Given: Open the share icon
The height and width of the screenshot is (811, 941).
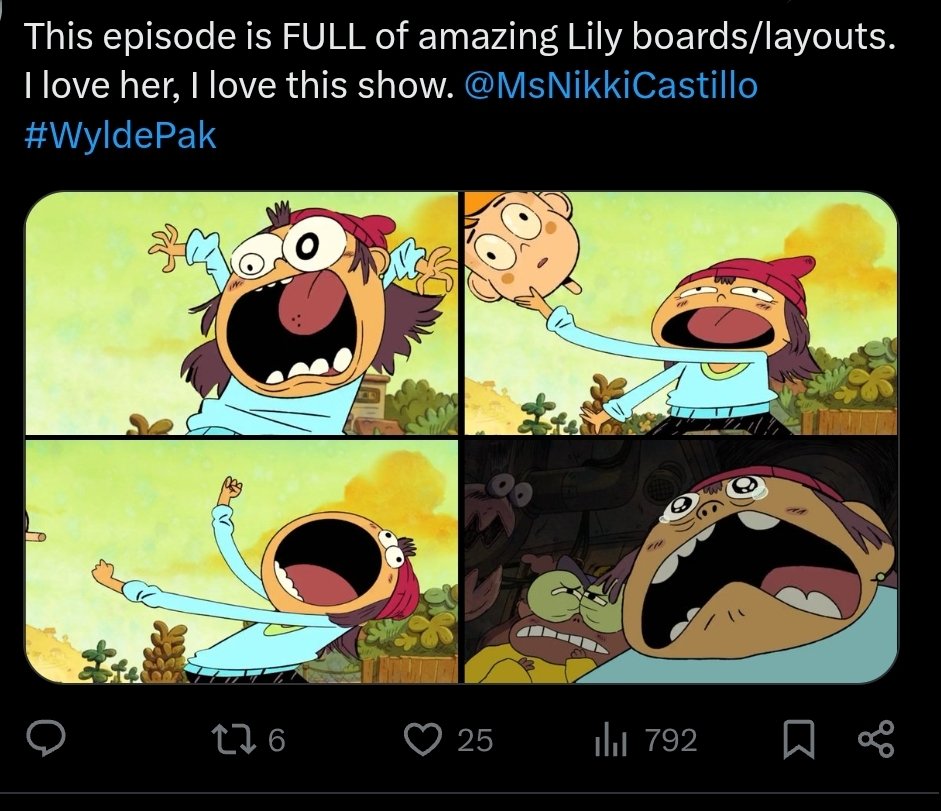Looking at the screenshot, I should tap(876, 740).
